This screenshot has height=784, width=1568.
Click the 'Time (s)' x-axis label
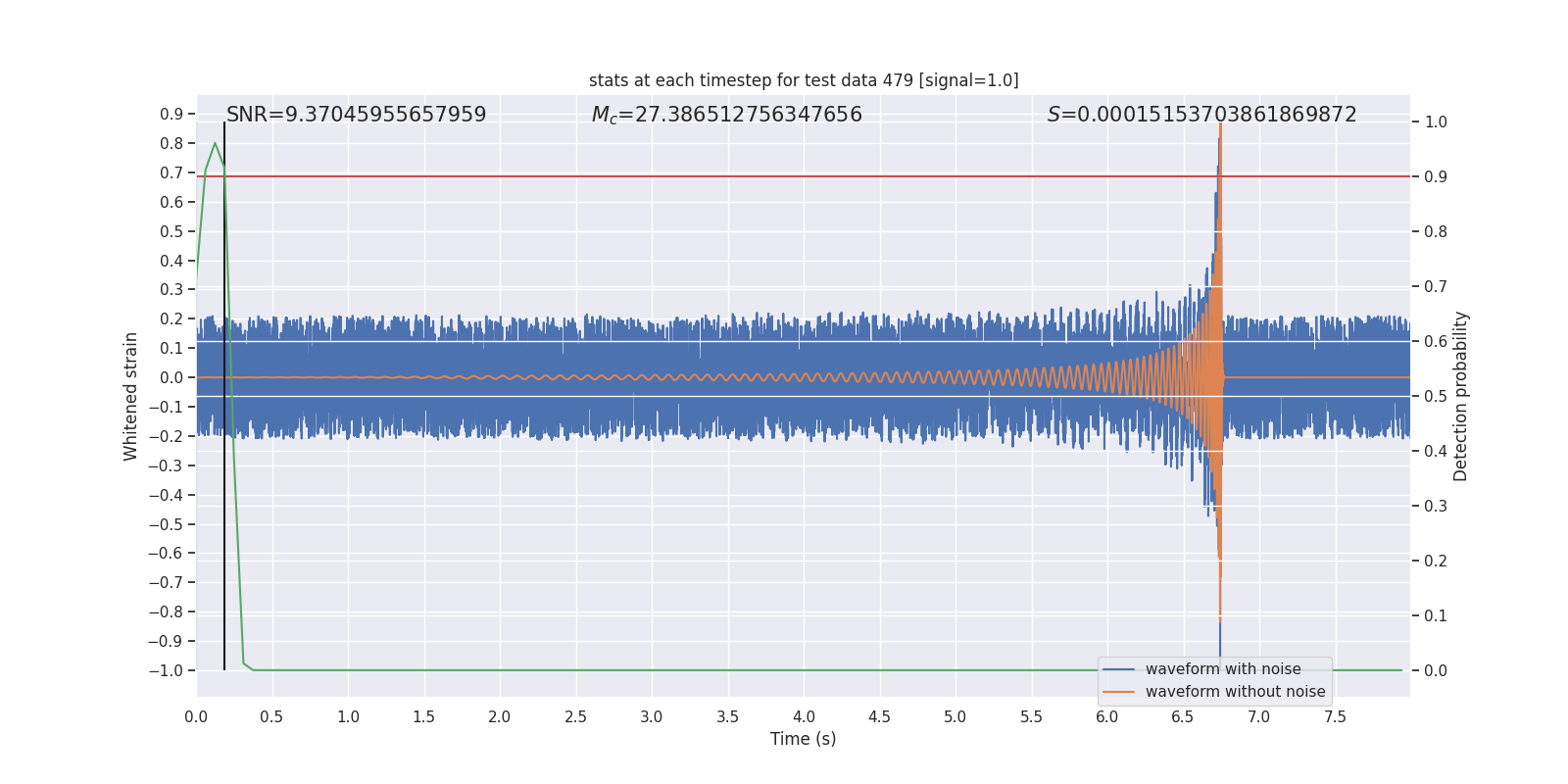tap(804, 739)
